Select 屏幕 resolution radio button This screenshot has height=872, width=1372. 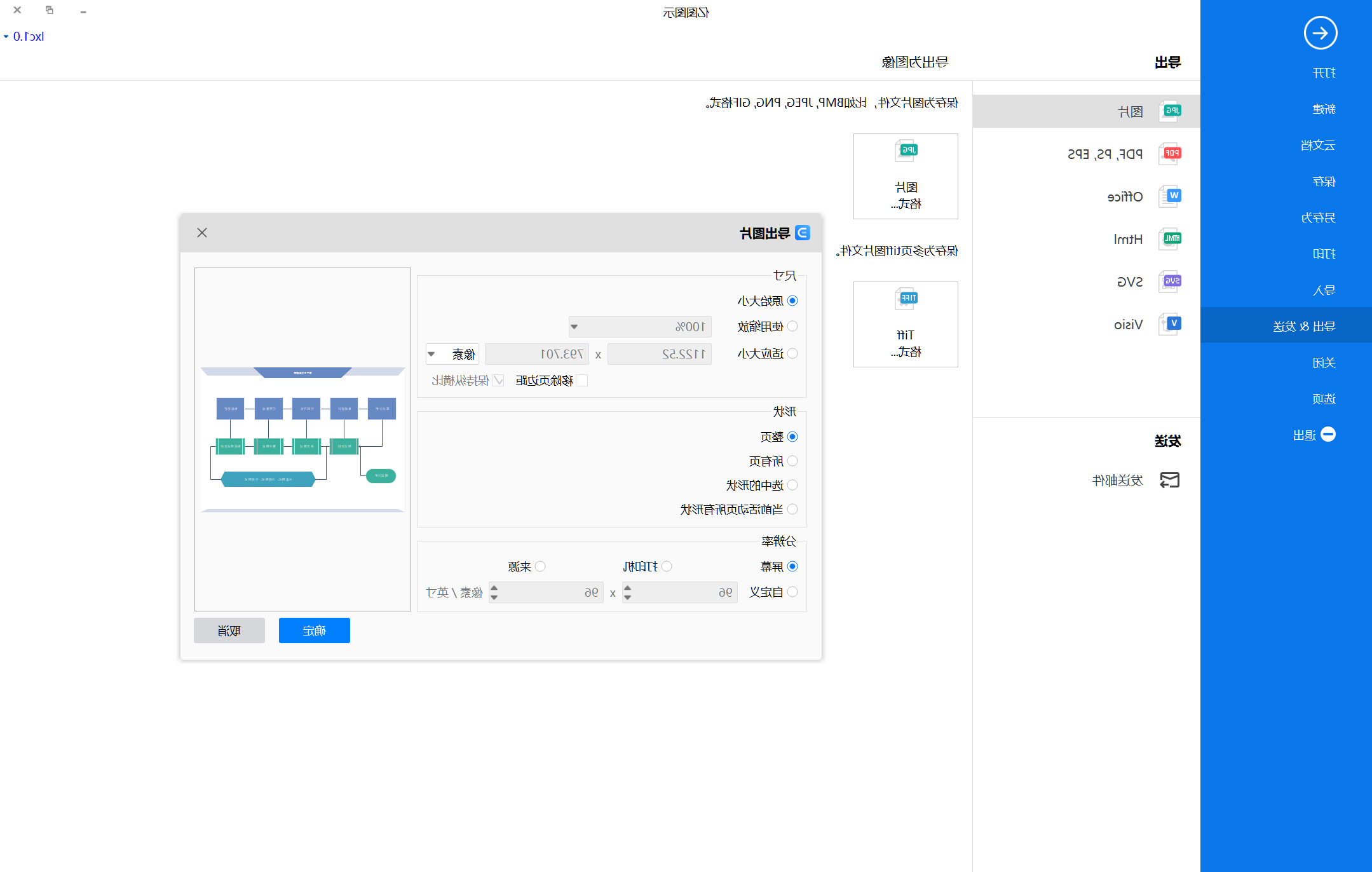[x=792, y=566]
